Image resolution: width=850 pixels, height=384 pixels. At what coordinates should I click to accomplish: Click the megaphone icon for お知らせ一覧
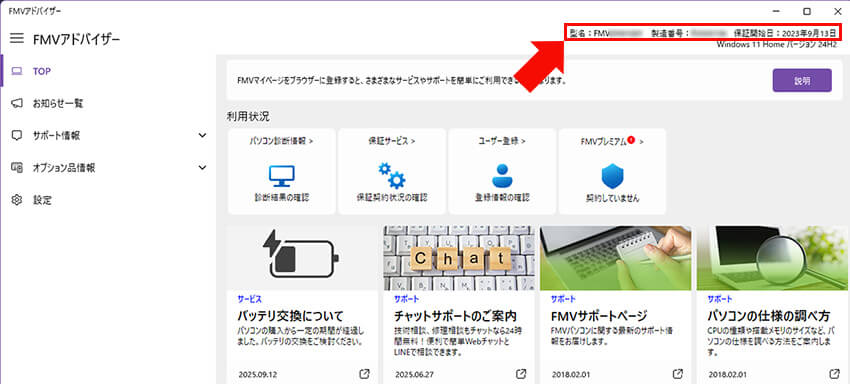pos(17,103)
